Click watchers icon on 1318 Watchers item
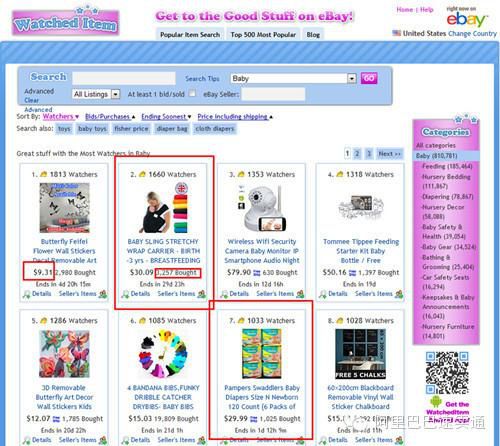 (340, 174)
